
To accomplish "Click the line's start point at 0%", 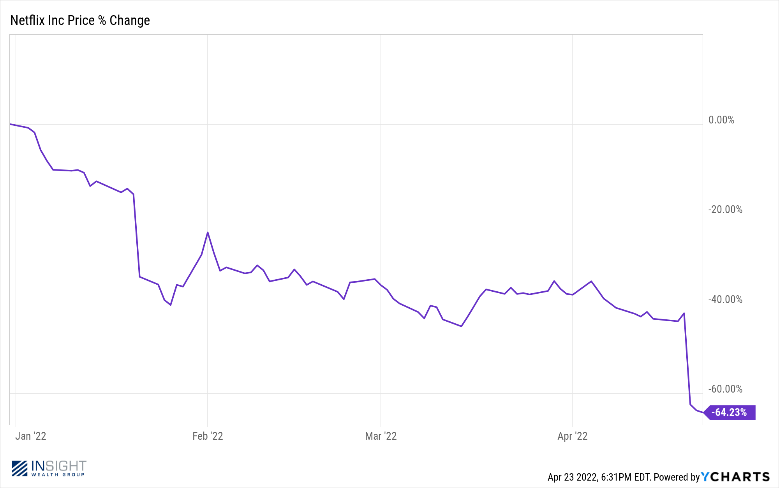I will point(10,124).
